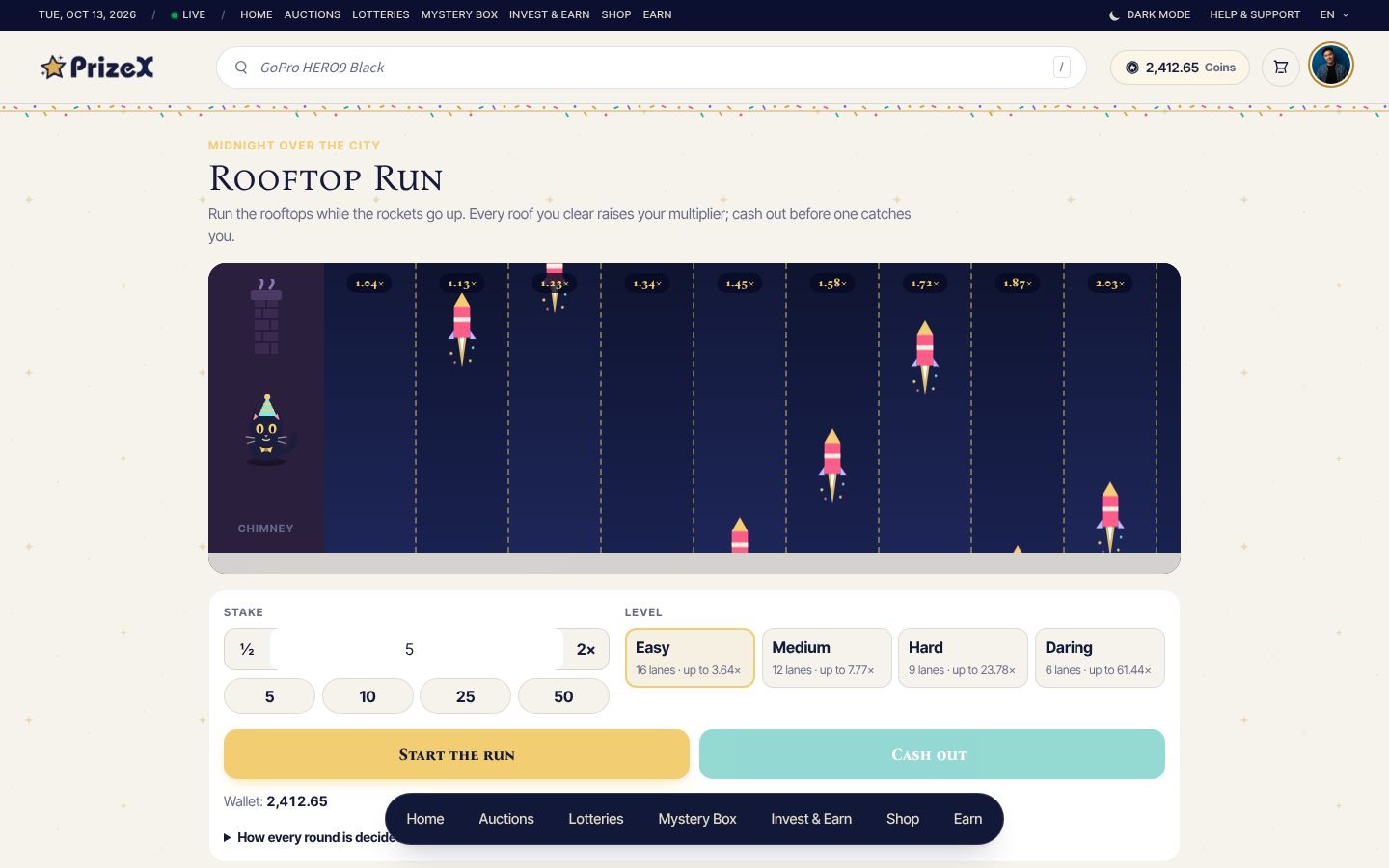Set the stake to 10
Screen dimensions: 1389x868
coord(368,696)
